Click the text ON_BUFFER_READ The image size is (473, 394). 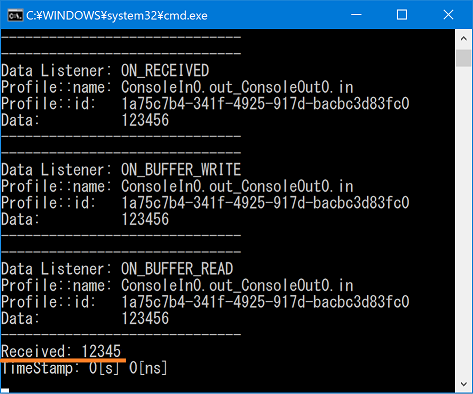coord(177,269)
